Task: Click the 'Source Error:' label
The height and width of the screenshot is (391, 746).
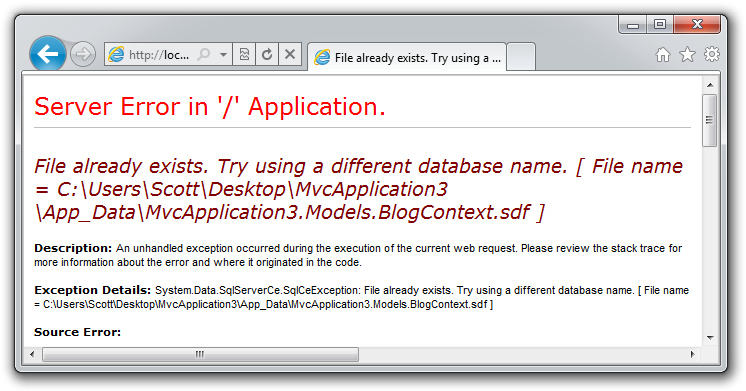Action: pos(78,332)
